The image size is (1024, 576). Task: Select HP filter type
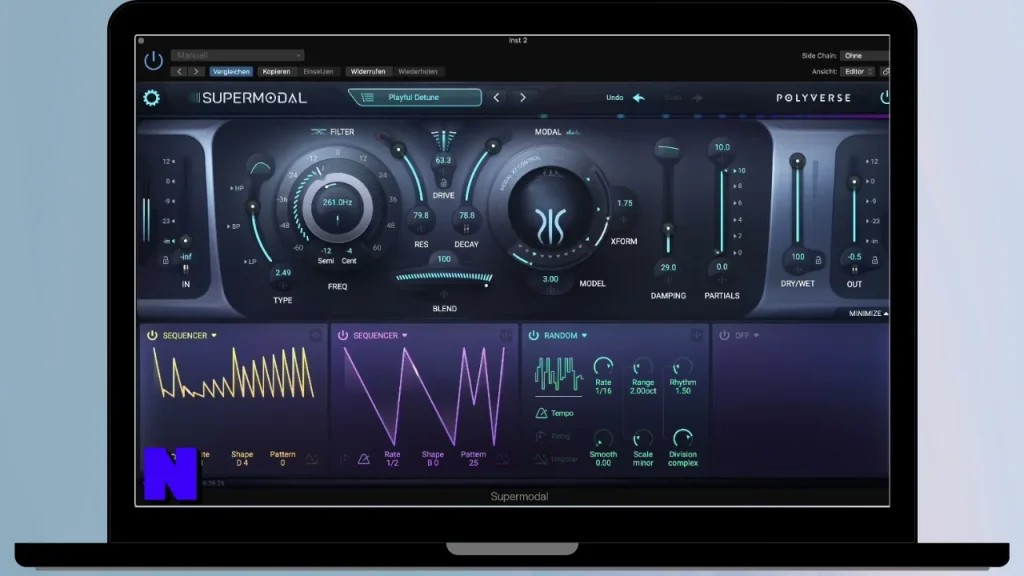[237, 188]
